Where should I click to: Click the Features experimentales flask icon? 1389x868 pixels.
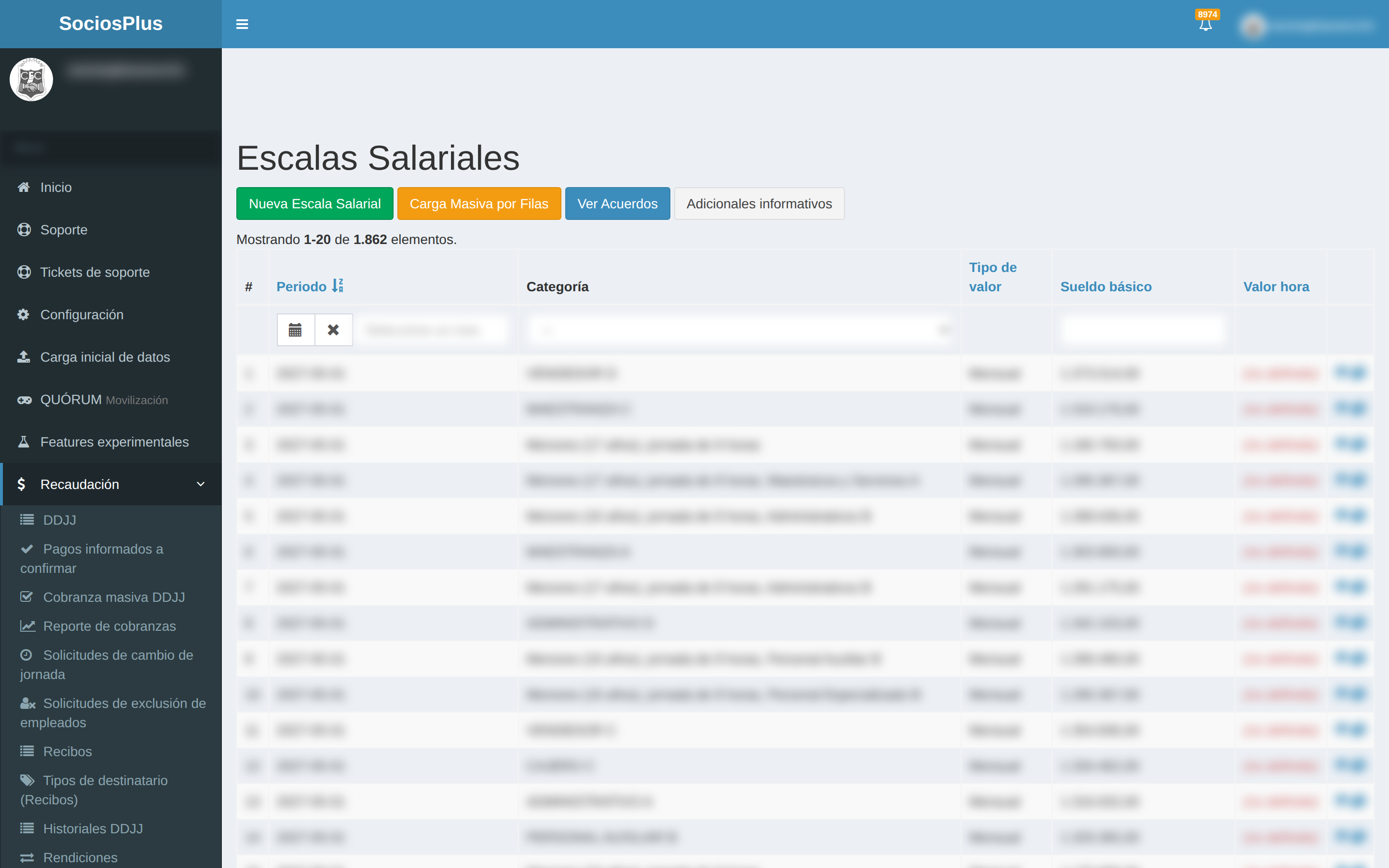[x=24, y=442]
